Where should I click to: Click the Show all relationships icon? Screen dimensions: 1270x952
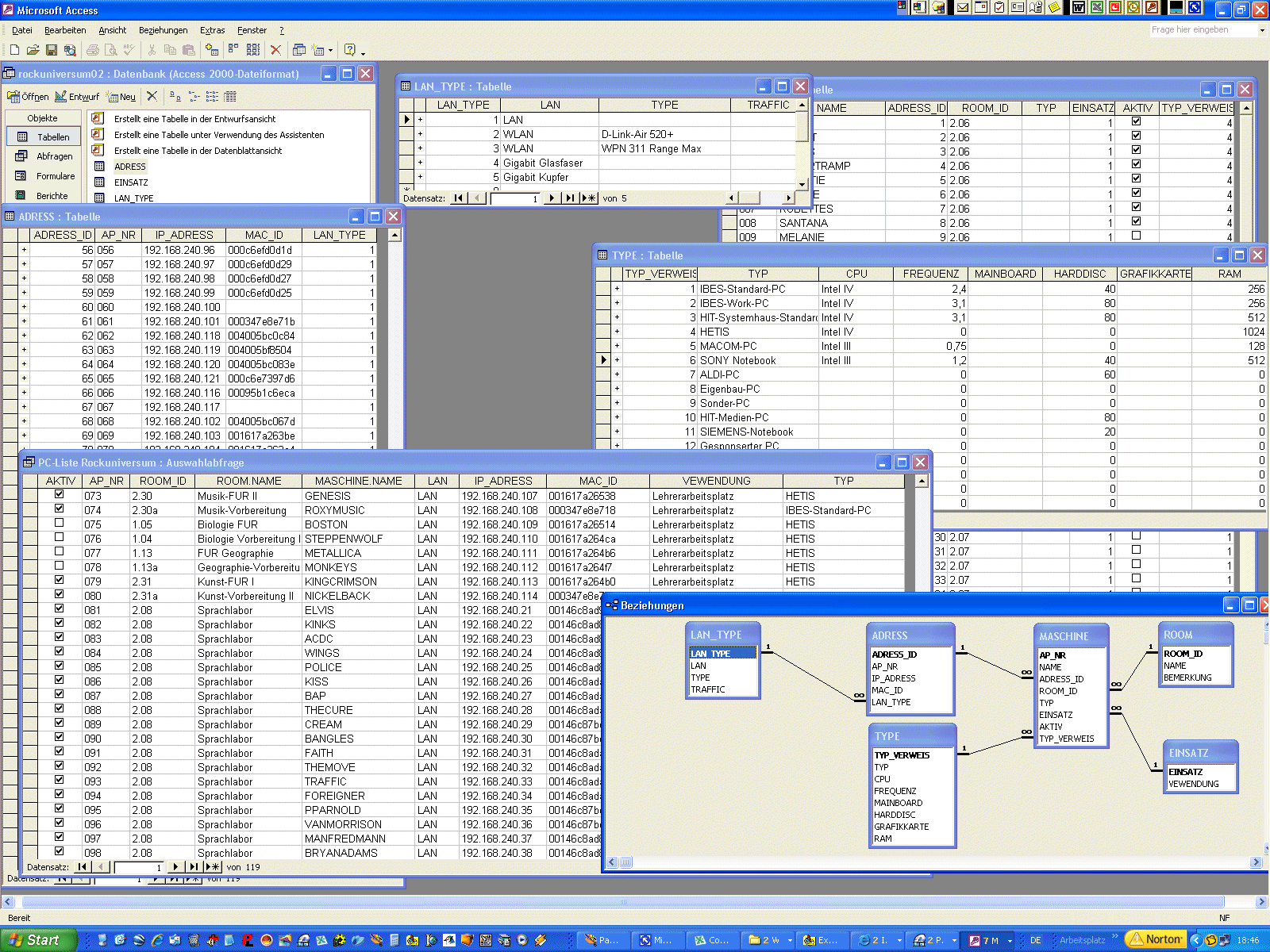(253, 50)
